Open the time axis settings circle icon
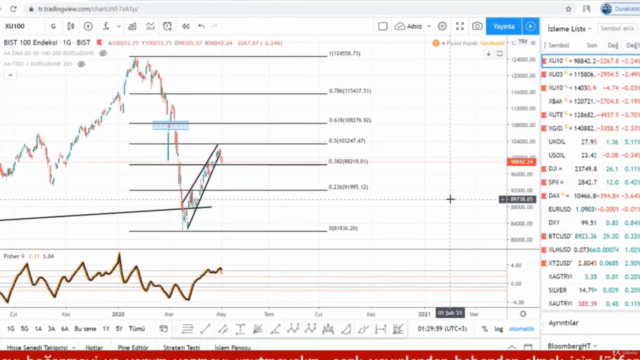Screen dimensions: 640x360 [523, 314]
